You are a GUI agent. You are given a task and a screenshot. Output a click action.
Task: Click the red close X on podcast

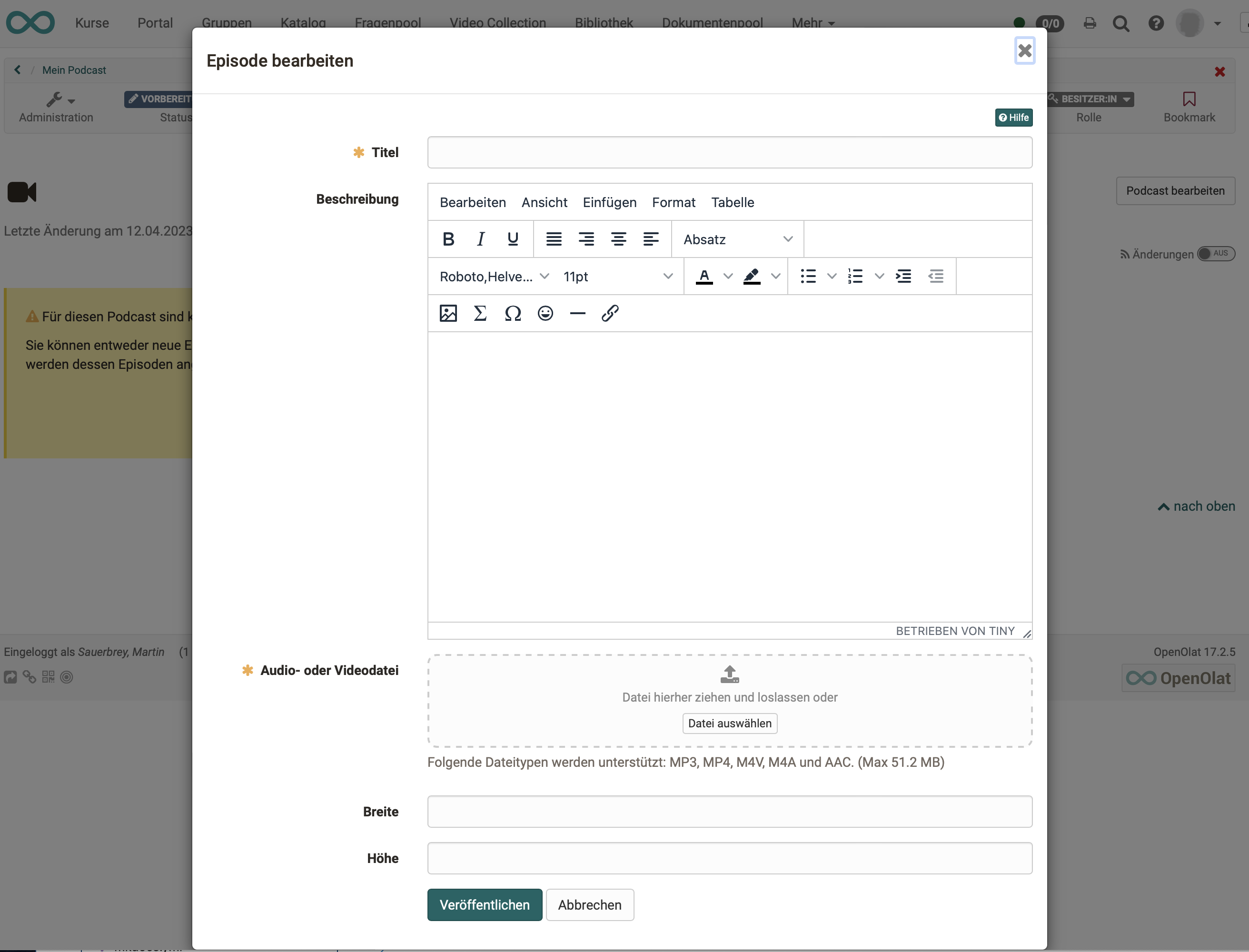pos(1219,71)
